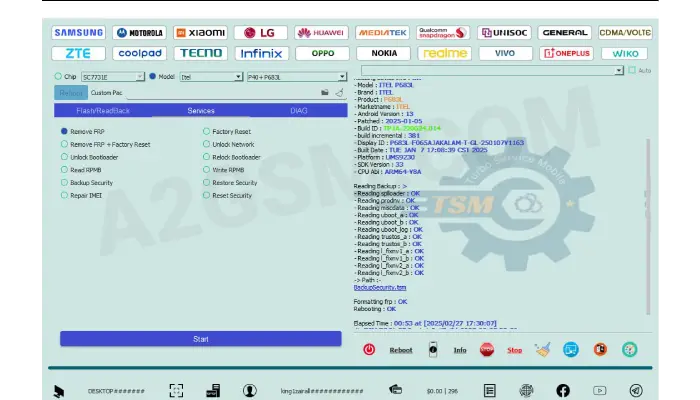700x400 pixels.
Task: Switch to the Flash/ReadBack tab
Action: 103,110
